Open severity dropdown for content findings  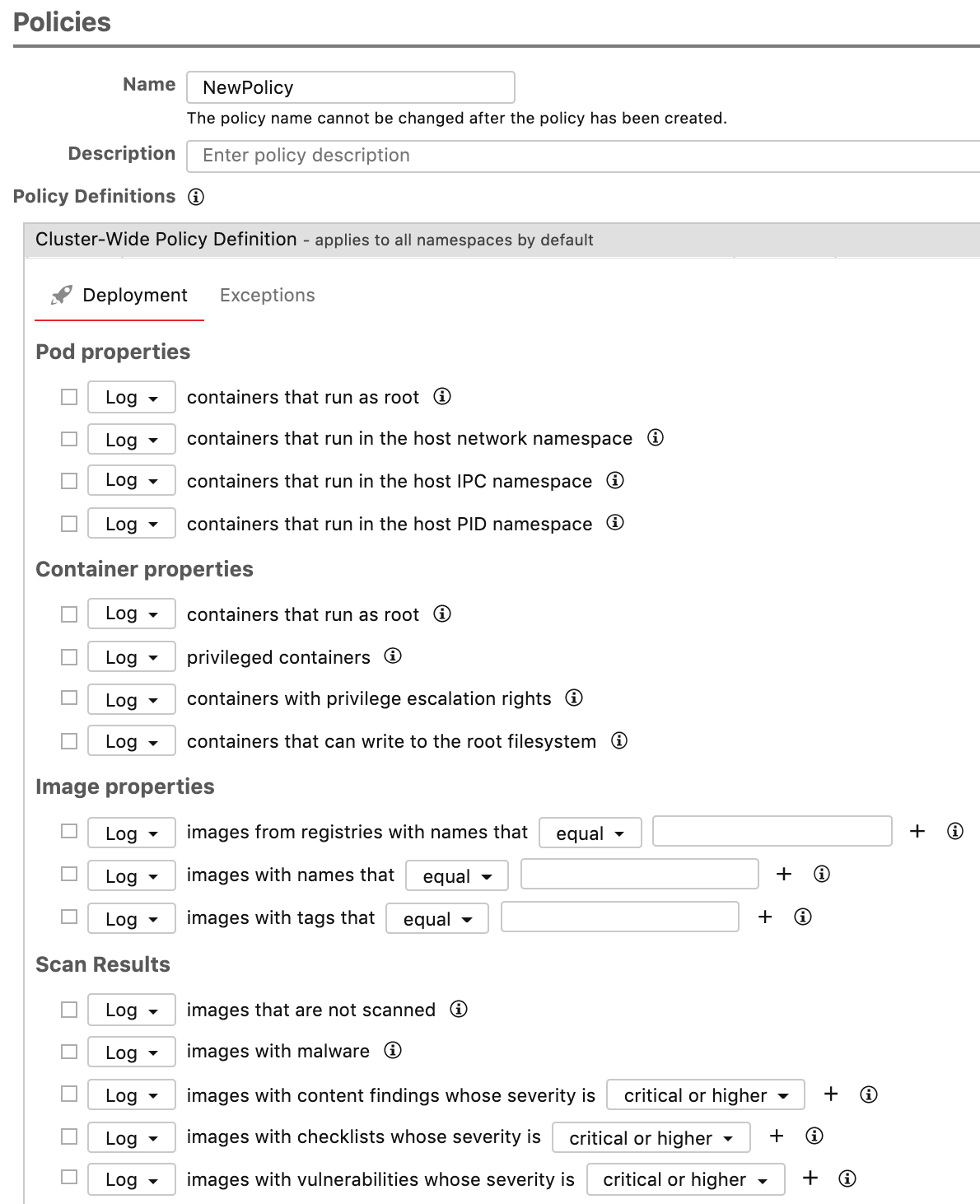706,1094
